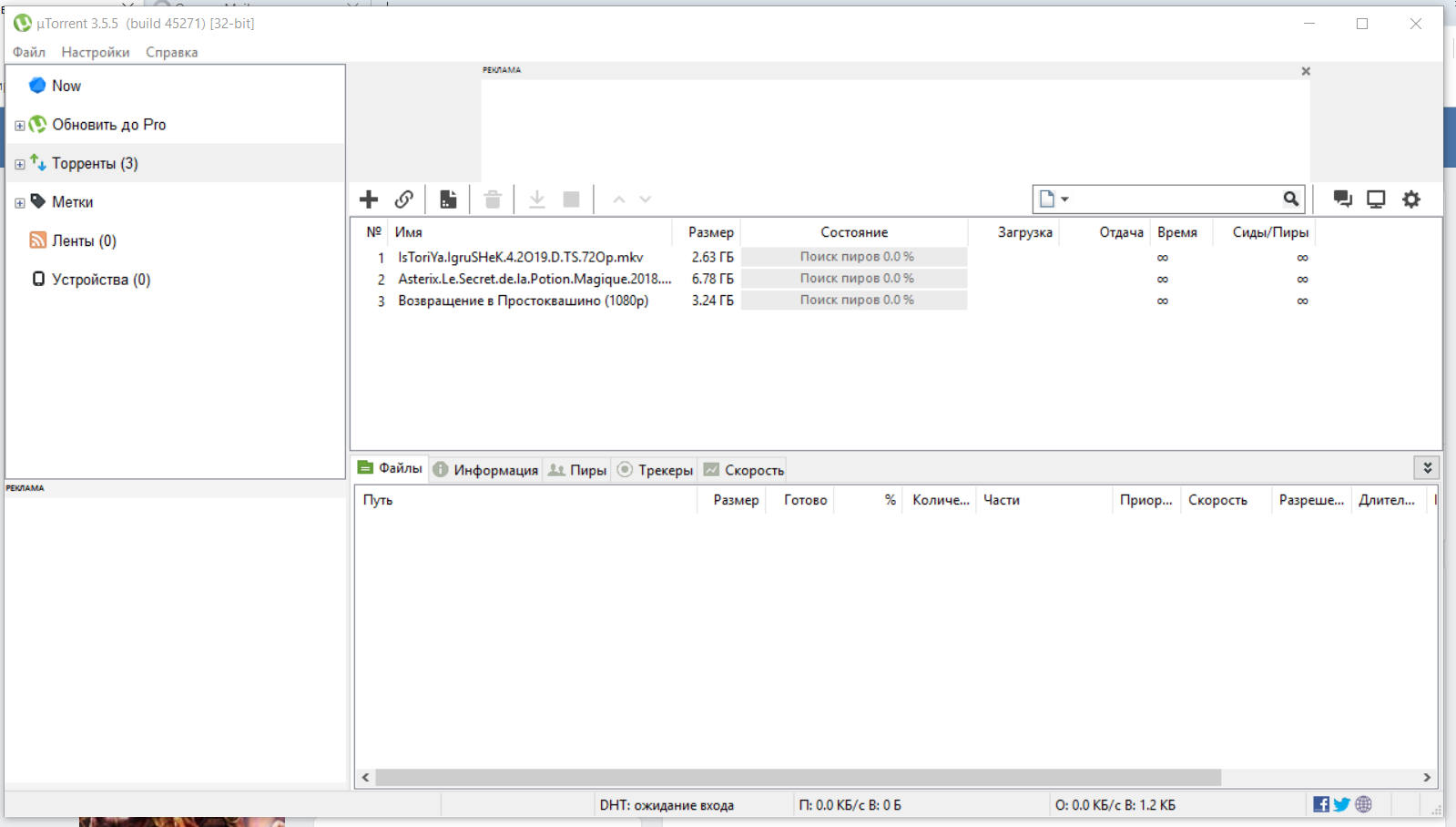Collapse the details pane with chevron button
This screenshot has width=1456, height=827.
point(1427,468)
